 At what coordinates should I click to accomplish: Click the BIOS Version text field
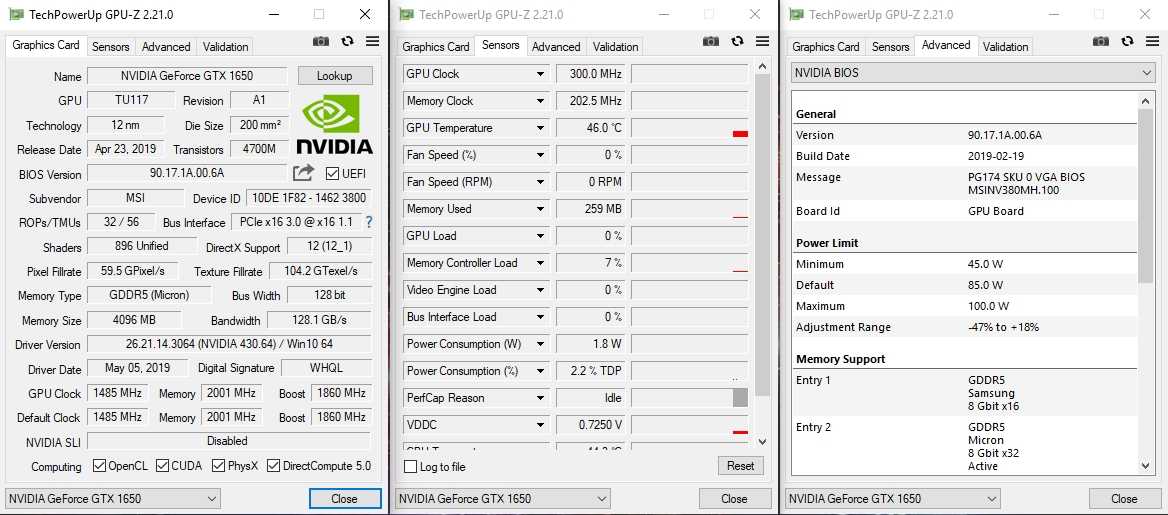(188, 173)
